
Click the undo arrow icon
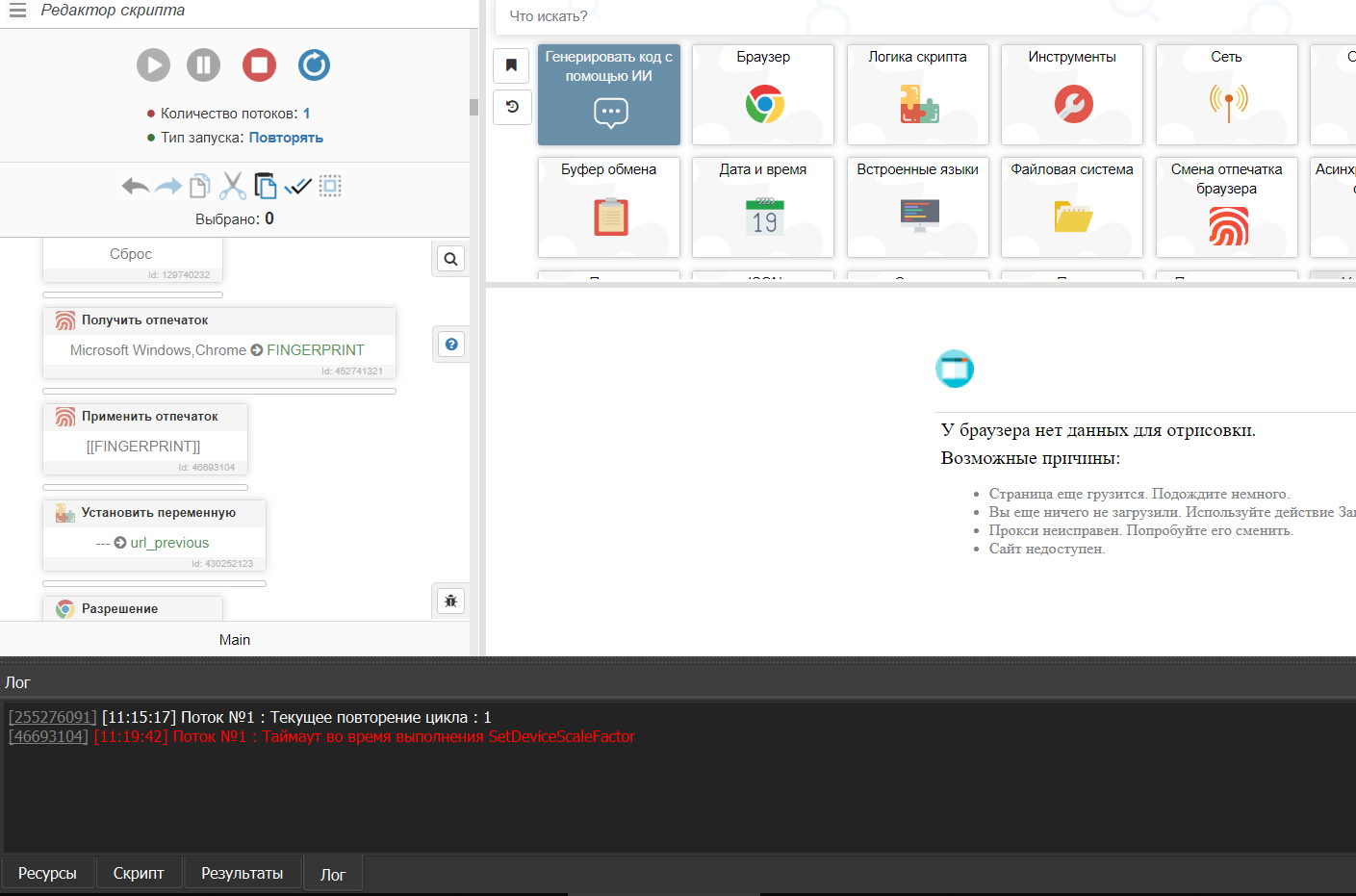click(135, 186)
